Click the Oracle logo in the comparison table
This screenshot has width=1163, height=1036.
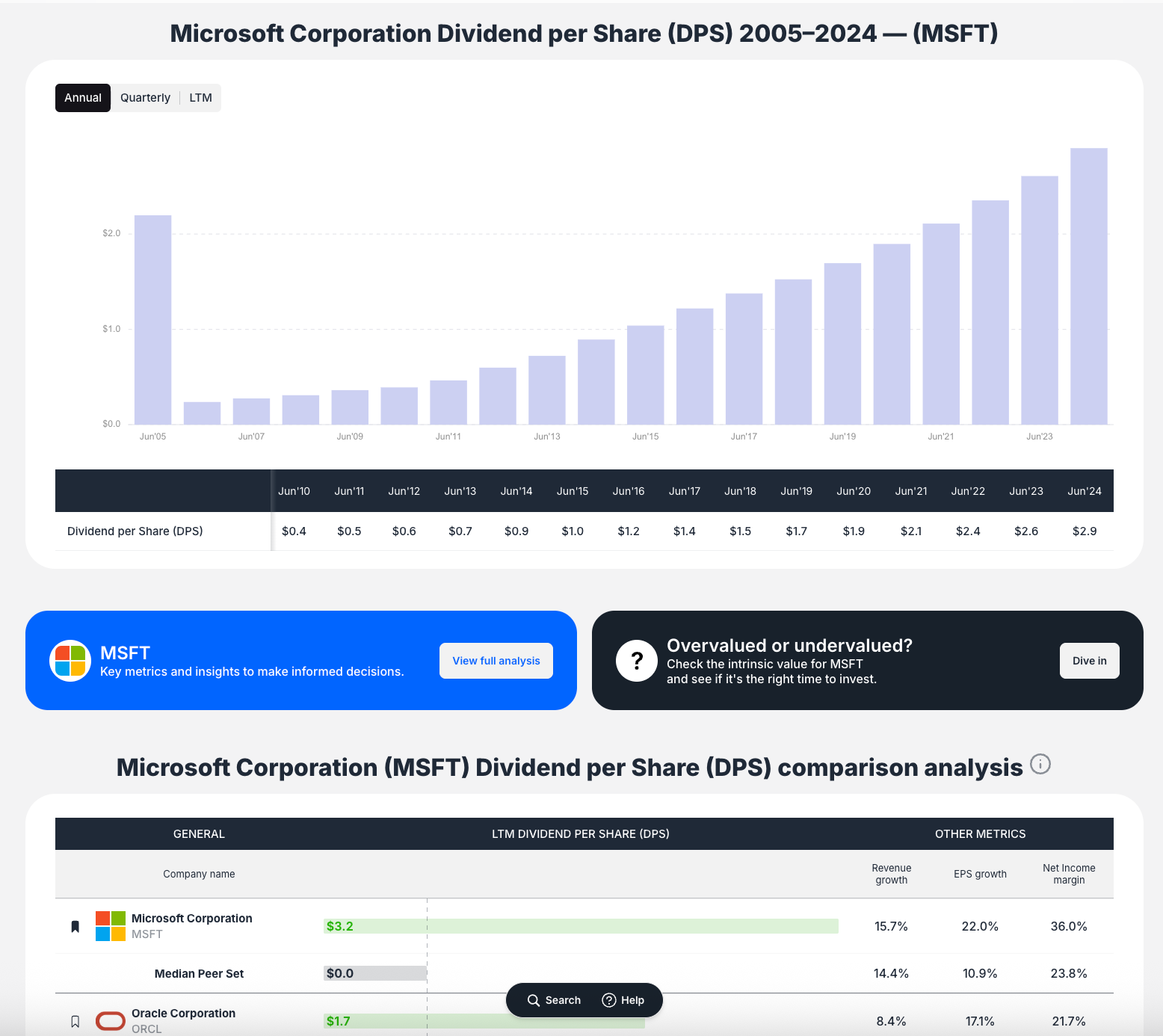[x=111, y=1021]
